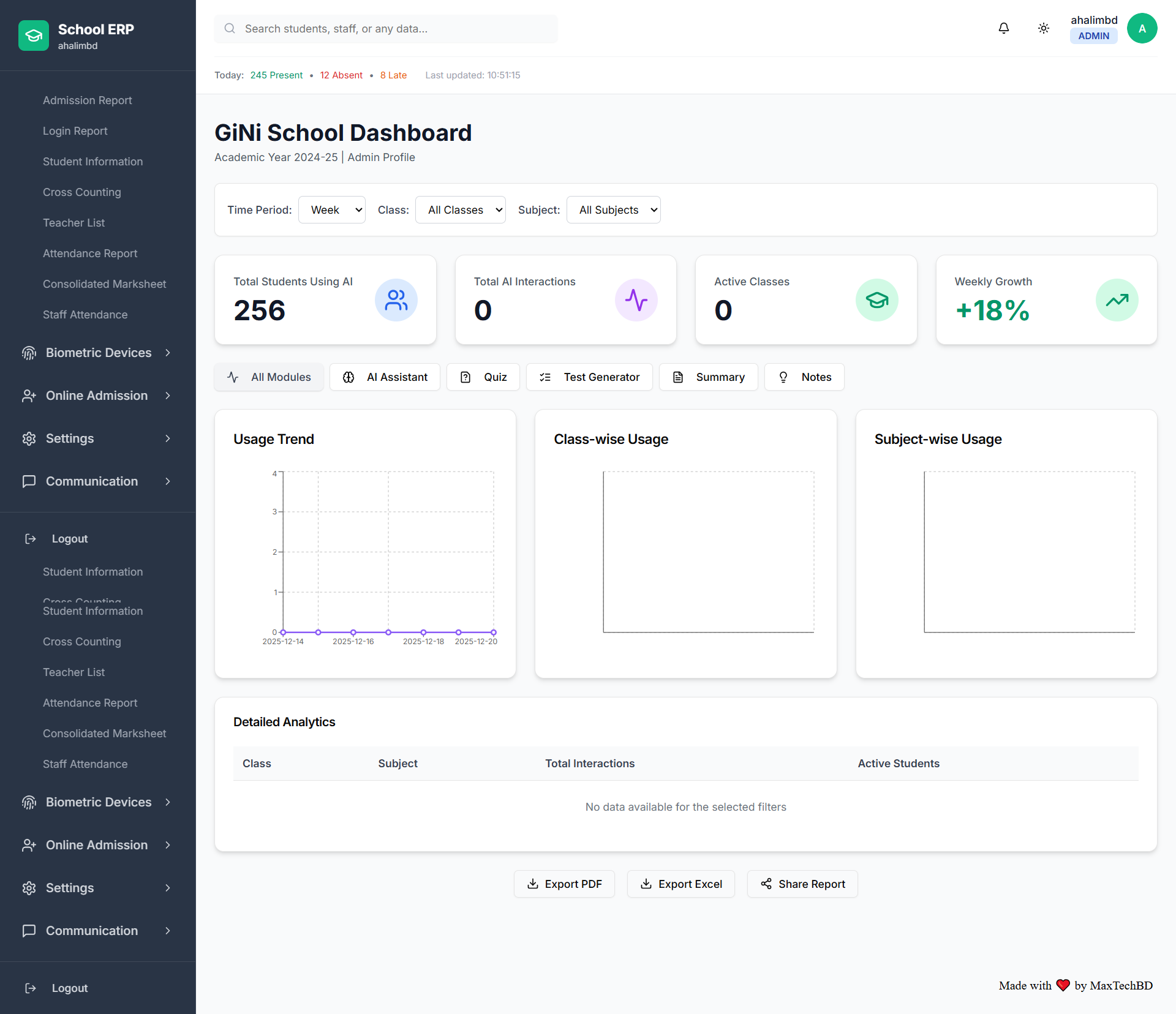Click the activity pulse icon on AI Interactions card
Screen dimensions: 1176x1014
(x=636, y=300)
